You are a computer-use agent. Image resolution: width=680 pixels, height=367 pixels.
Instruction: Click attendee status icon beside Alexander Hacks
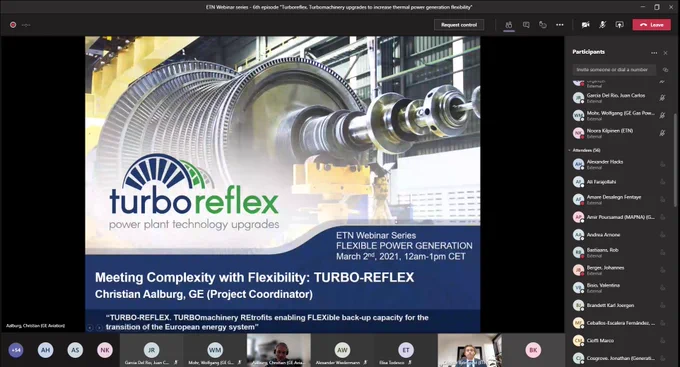pos(662,164)
